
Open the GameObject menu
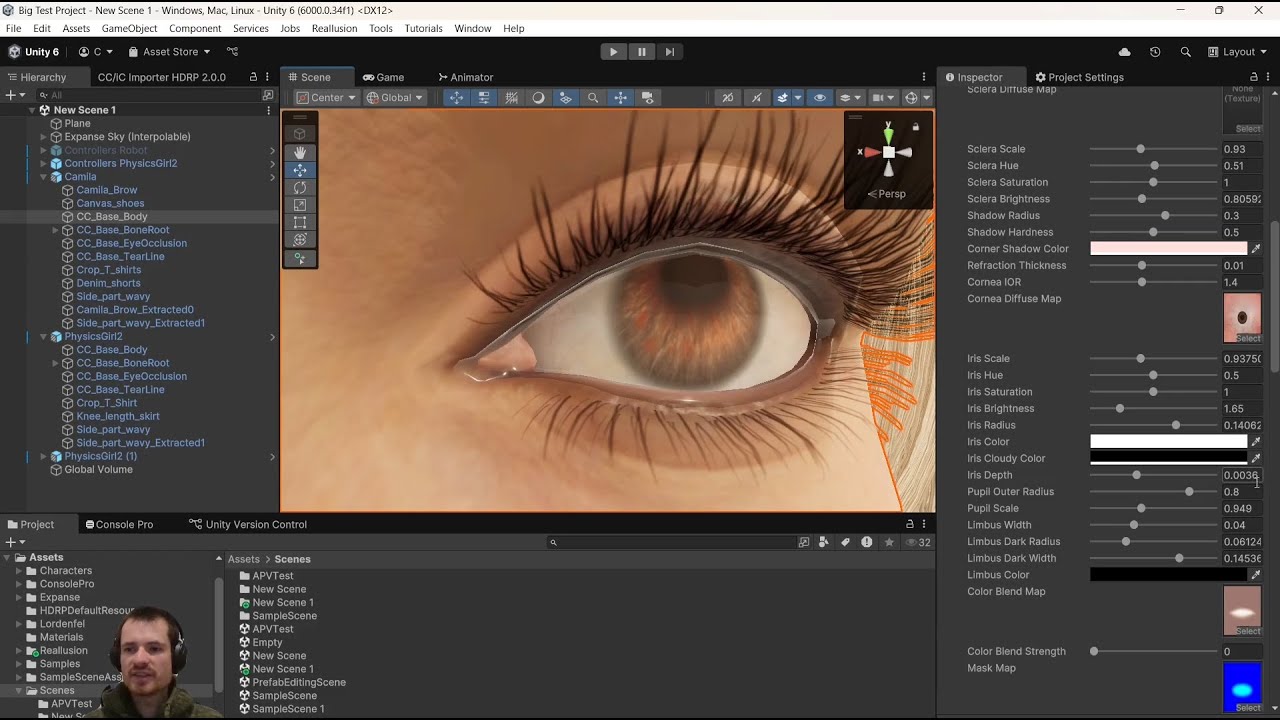[x=129, y=28]
